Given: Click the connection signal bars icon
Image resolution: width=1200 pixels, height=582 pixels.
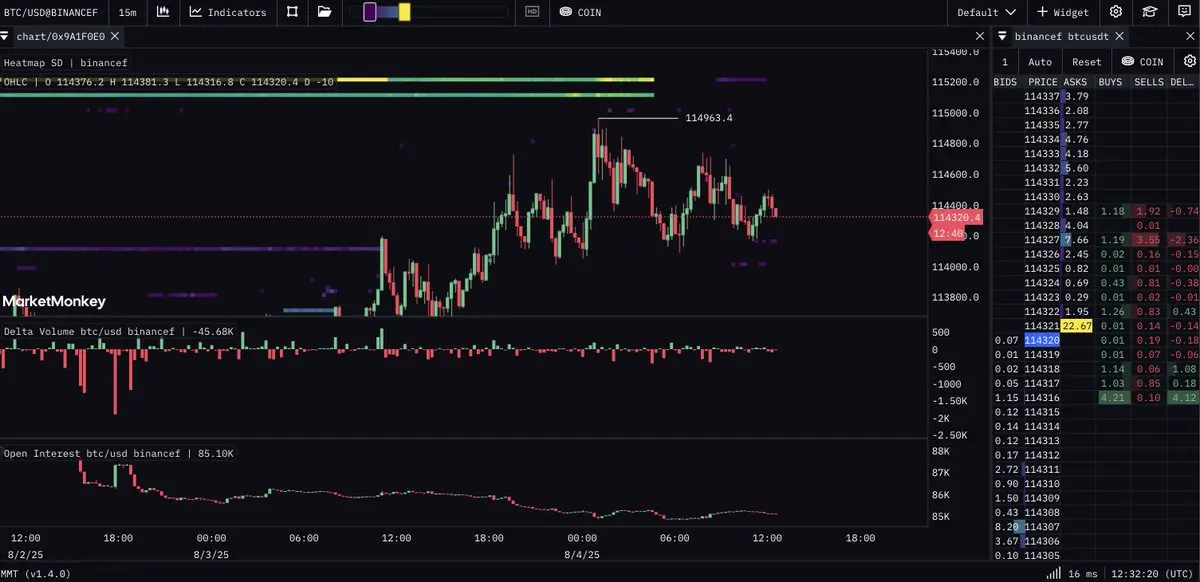Looking at the screenshot, I should click(1053, 574).
